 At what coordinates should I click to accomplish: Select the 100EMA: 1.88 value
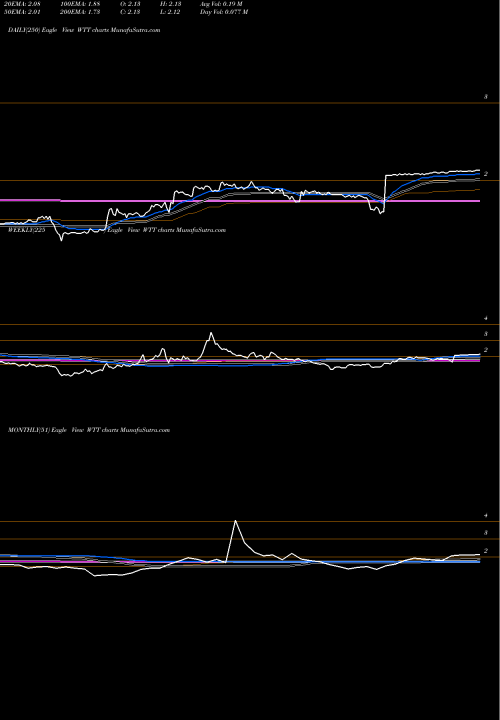coord(79,4)
